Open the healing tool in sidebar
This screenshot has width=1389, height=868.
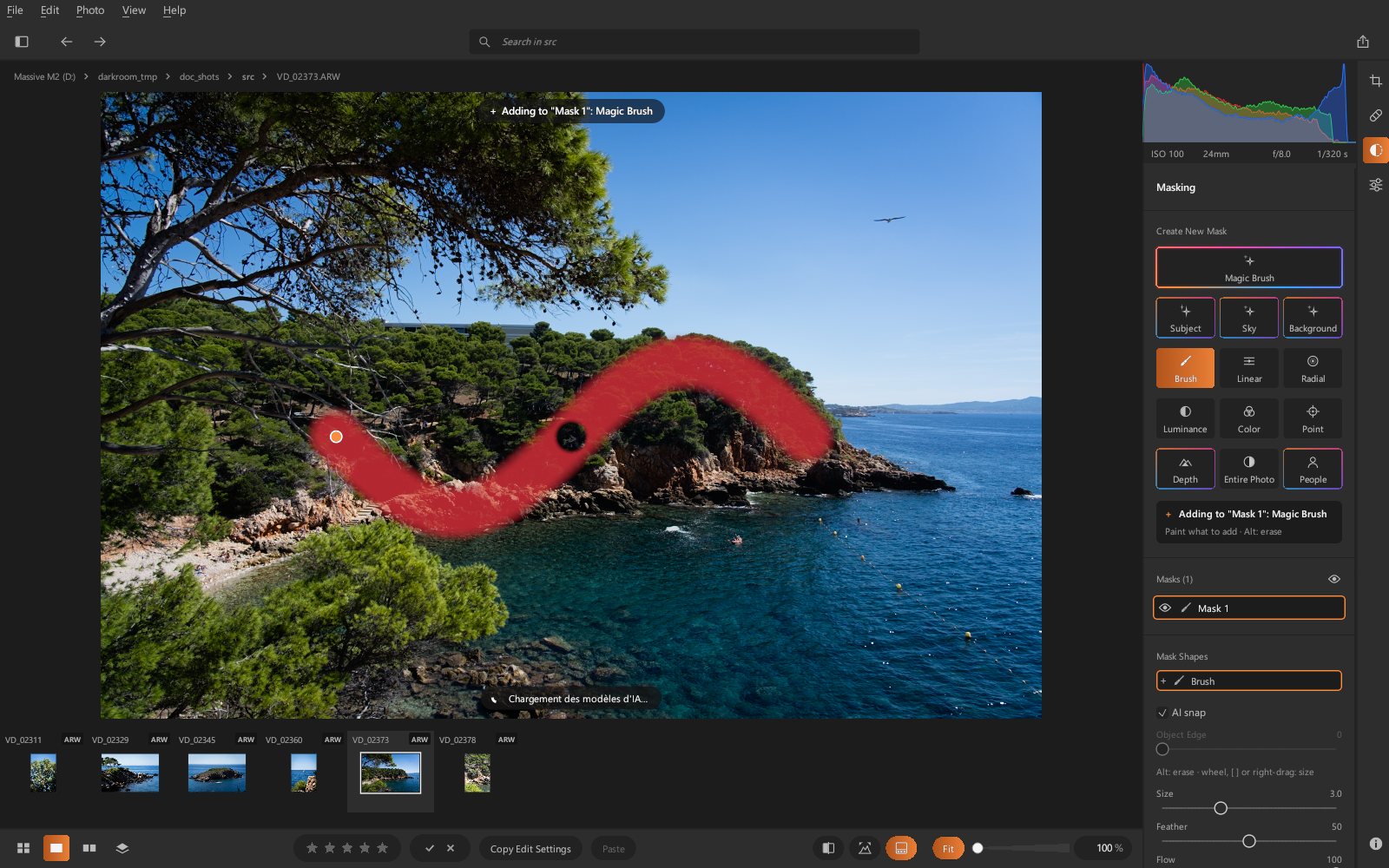[1375, 115]
